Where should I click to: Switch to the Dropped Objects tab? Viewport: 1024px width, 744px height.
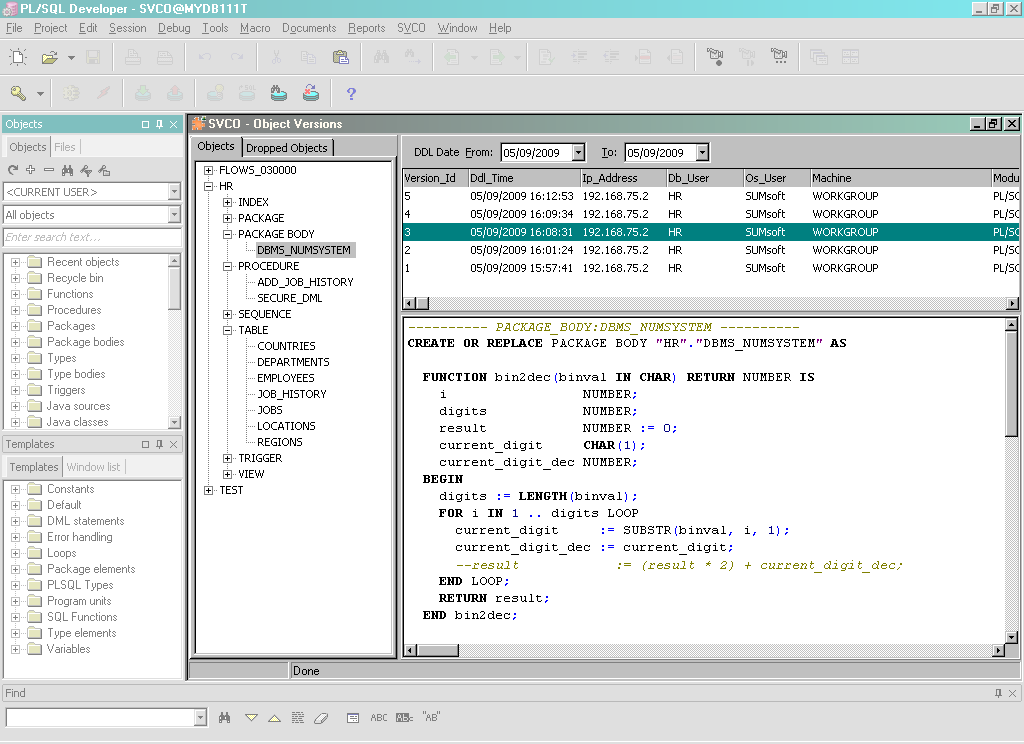[x=286, y=147]
